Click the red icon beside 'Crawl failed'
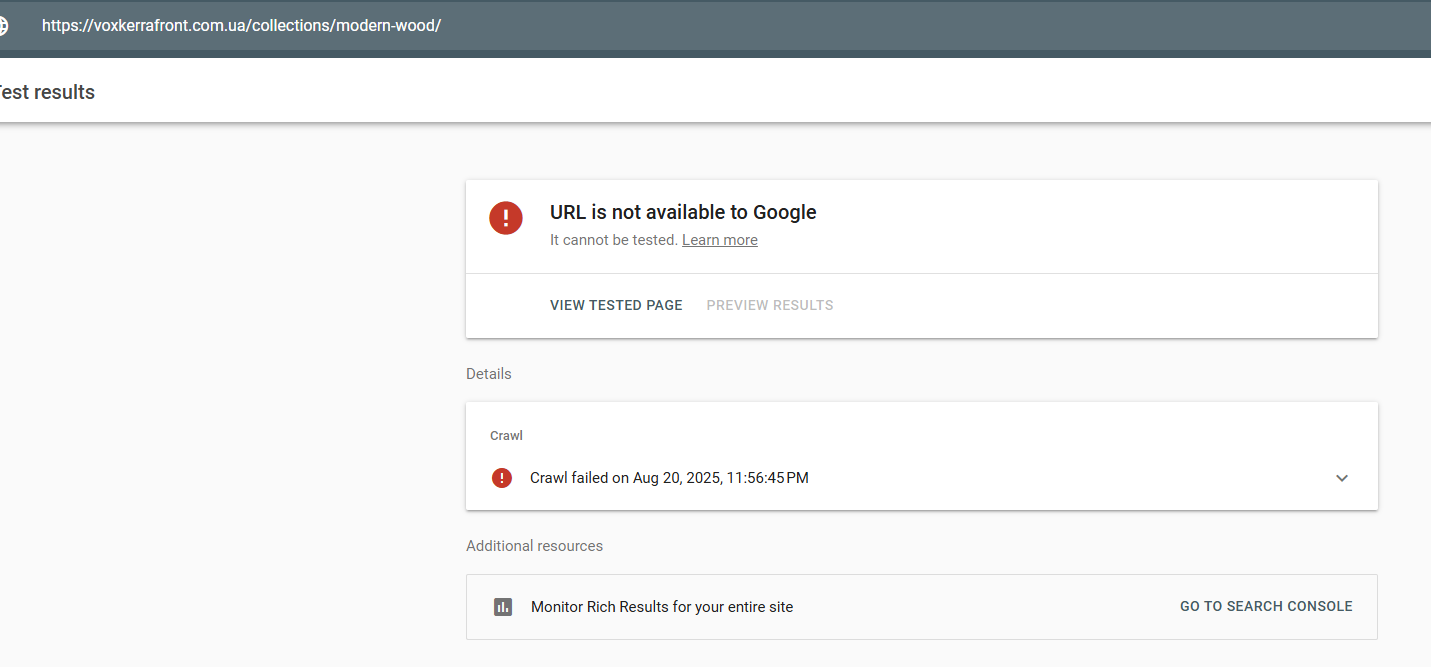Viewport: 1431px width, 667px height. pyautogui.click(x=502, y=478)
